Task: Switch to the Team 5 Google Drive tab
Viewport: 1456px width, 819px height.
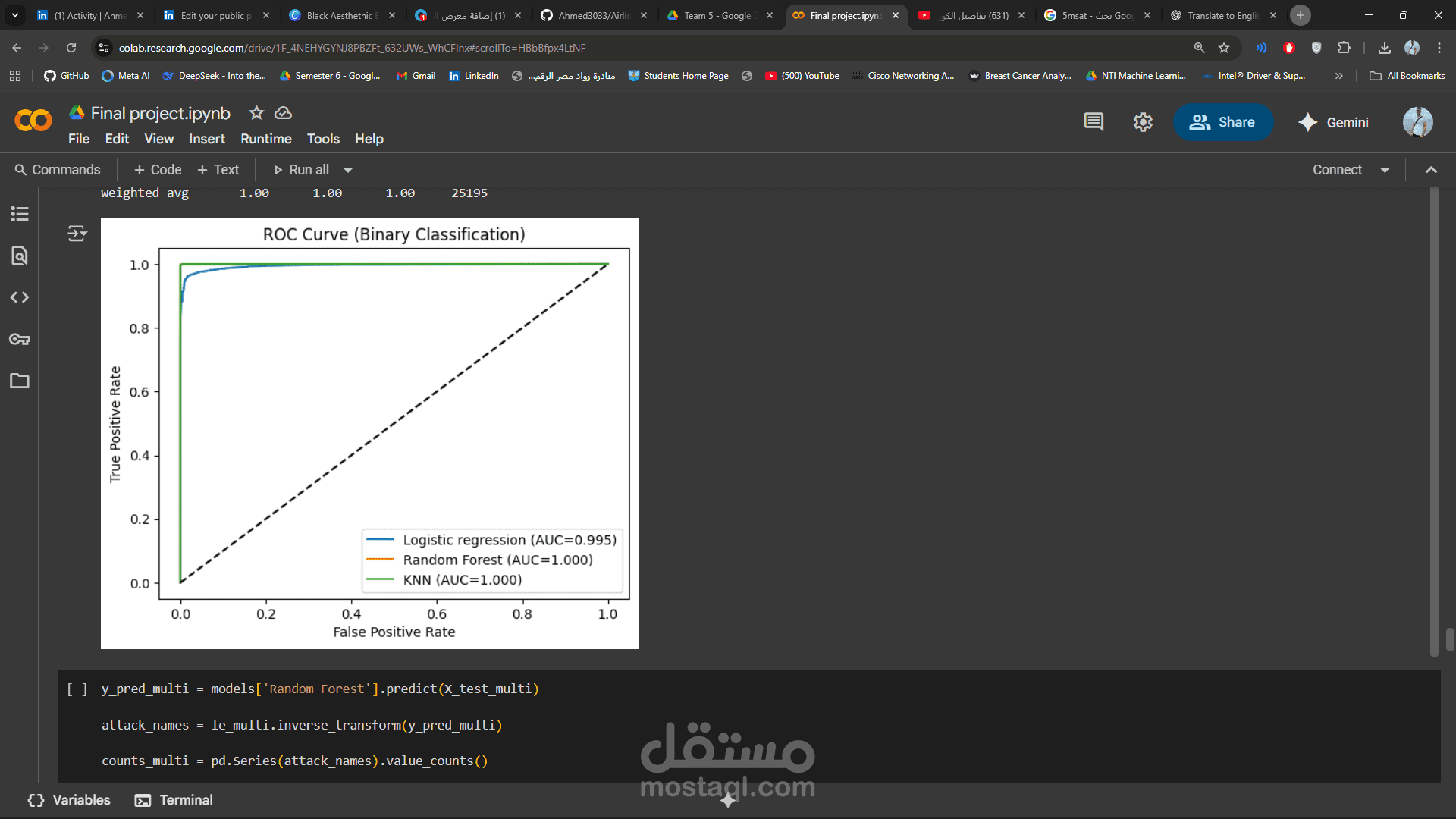Action: (720, 15)
